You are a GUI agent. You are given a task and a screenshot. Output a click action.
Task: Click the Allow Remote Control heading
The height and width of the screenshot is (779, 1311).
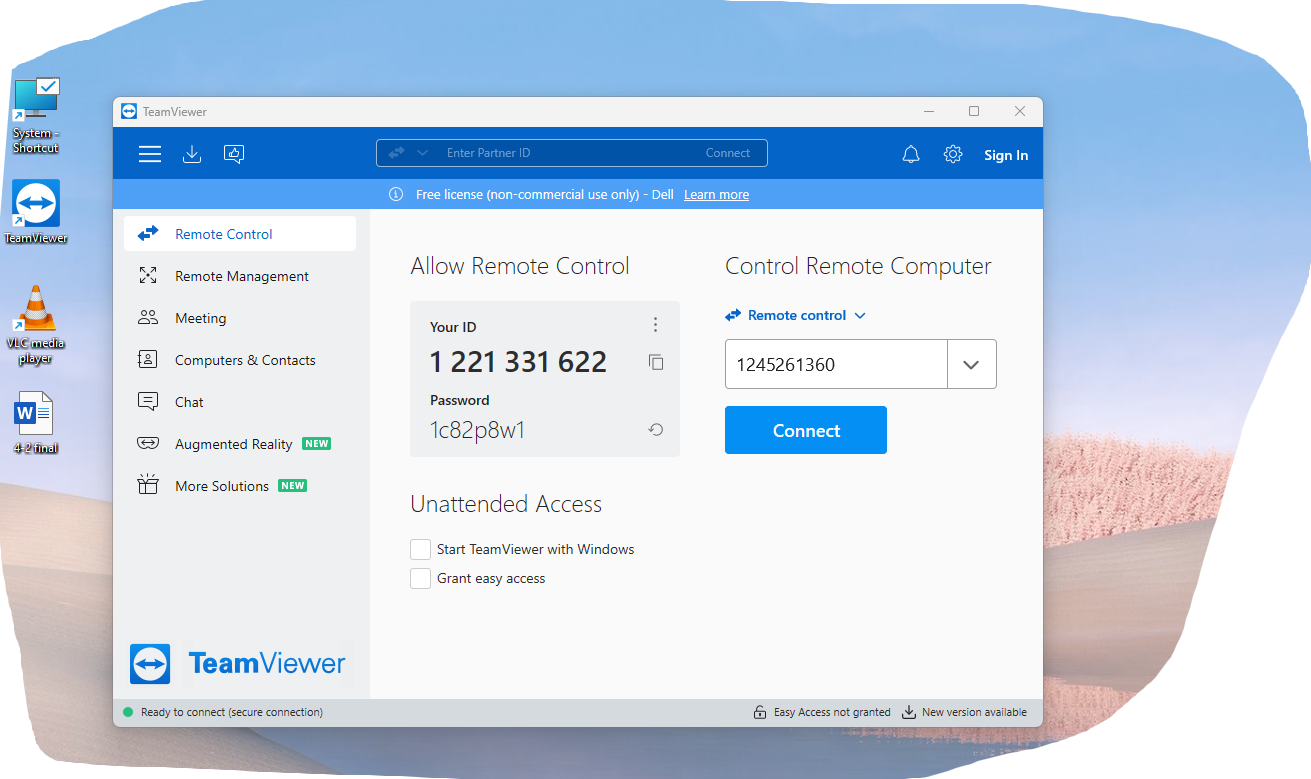click(x=520, y=266)
